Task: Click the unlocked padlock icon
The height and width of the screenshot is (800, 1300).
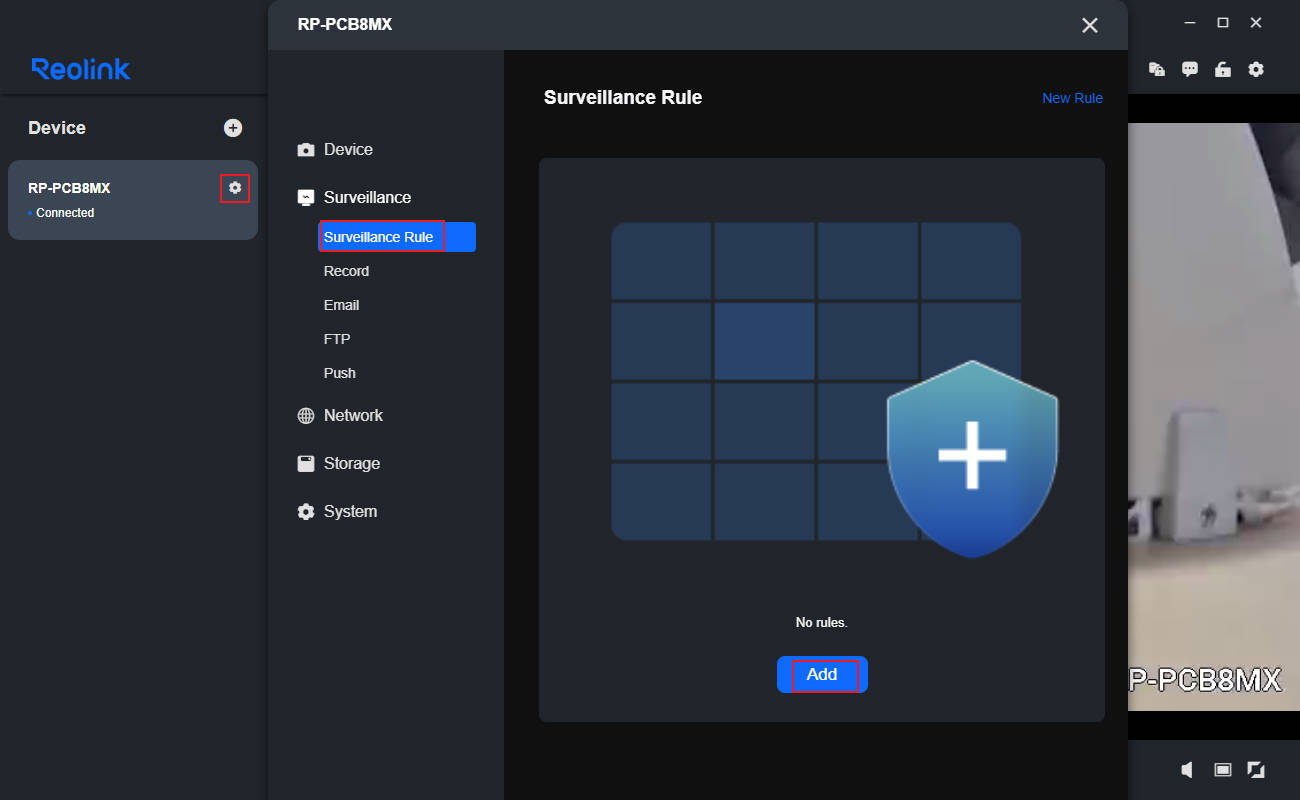Action: point(1222,69)
